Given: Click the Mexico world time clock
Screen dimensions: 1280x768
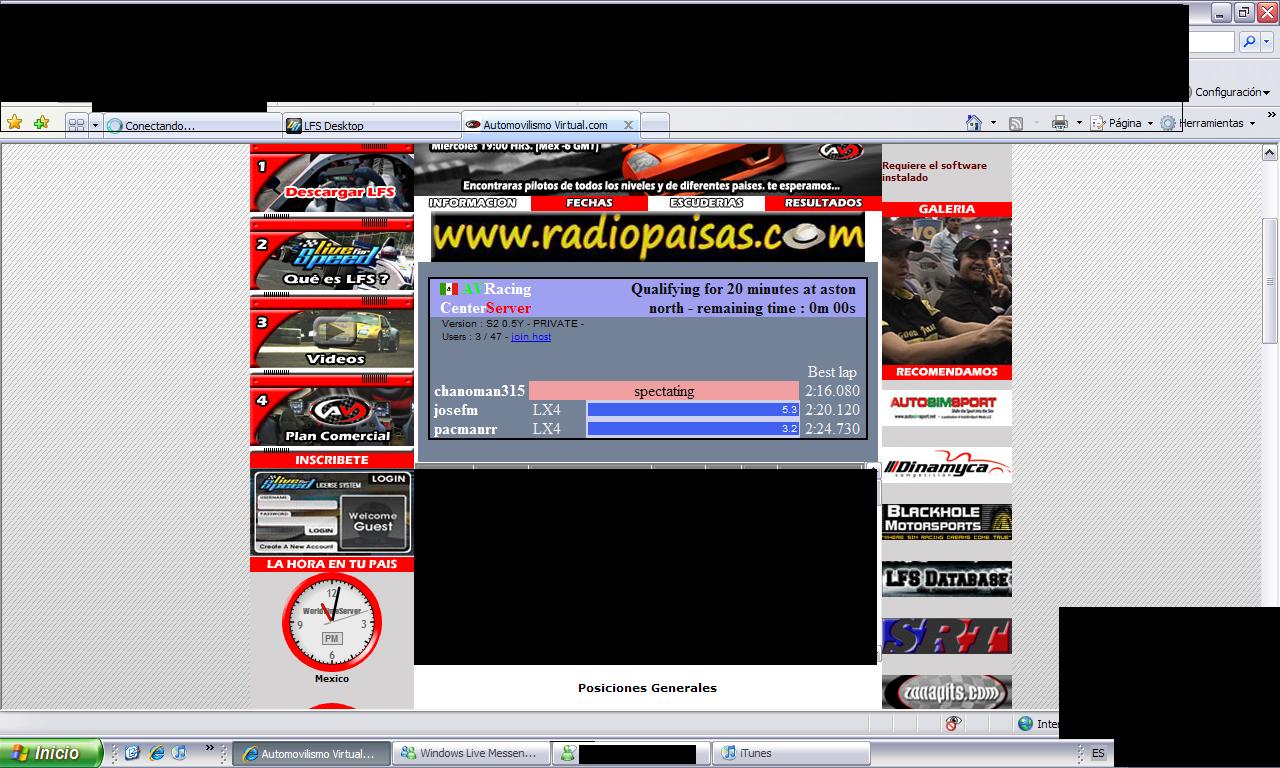Looking at the screenshot, I should coord(332,622).
